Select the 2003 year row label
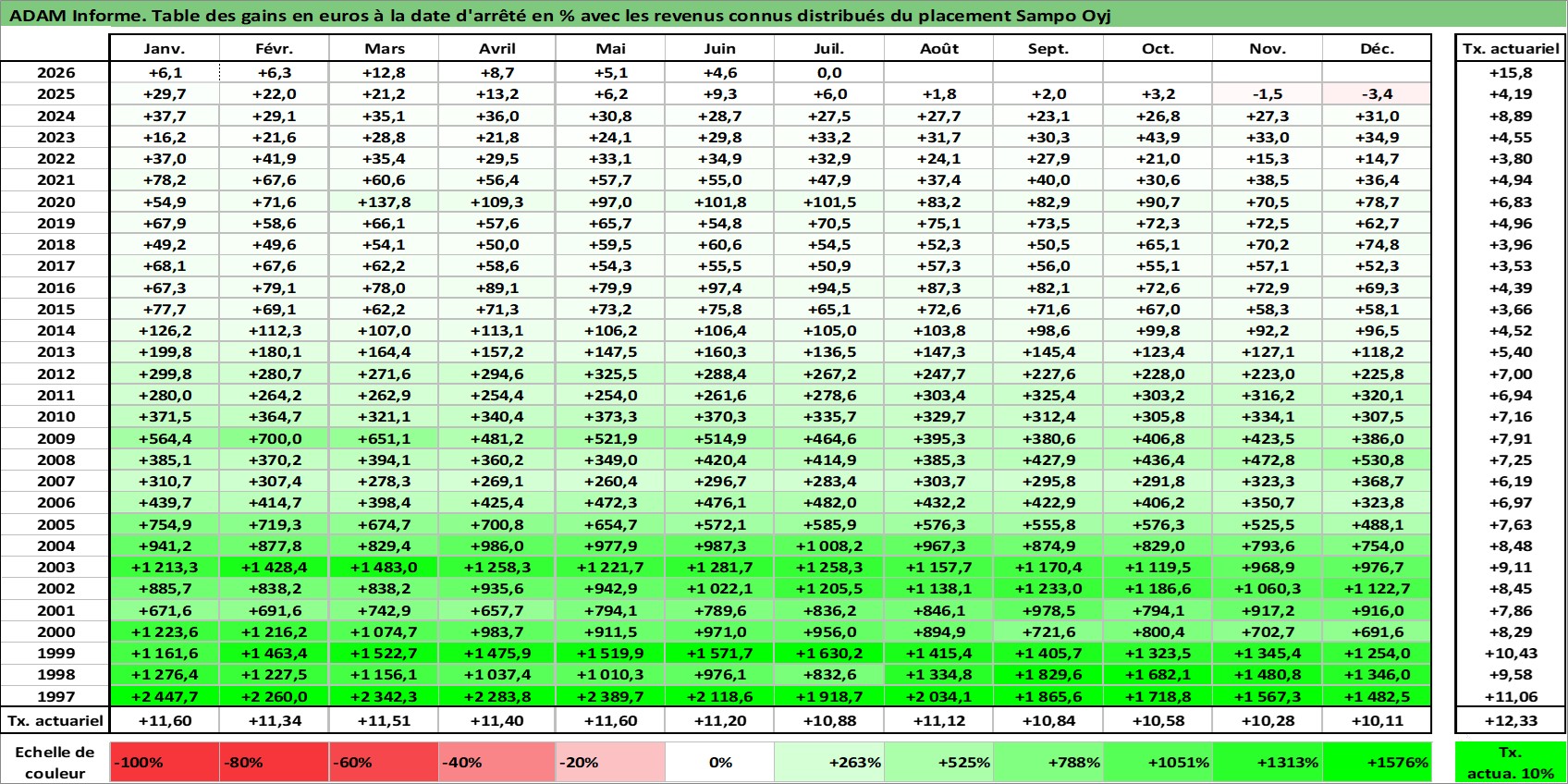1568x784 pixels. pyautogui.click(x=55, y=567)
